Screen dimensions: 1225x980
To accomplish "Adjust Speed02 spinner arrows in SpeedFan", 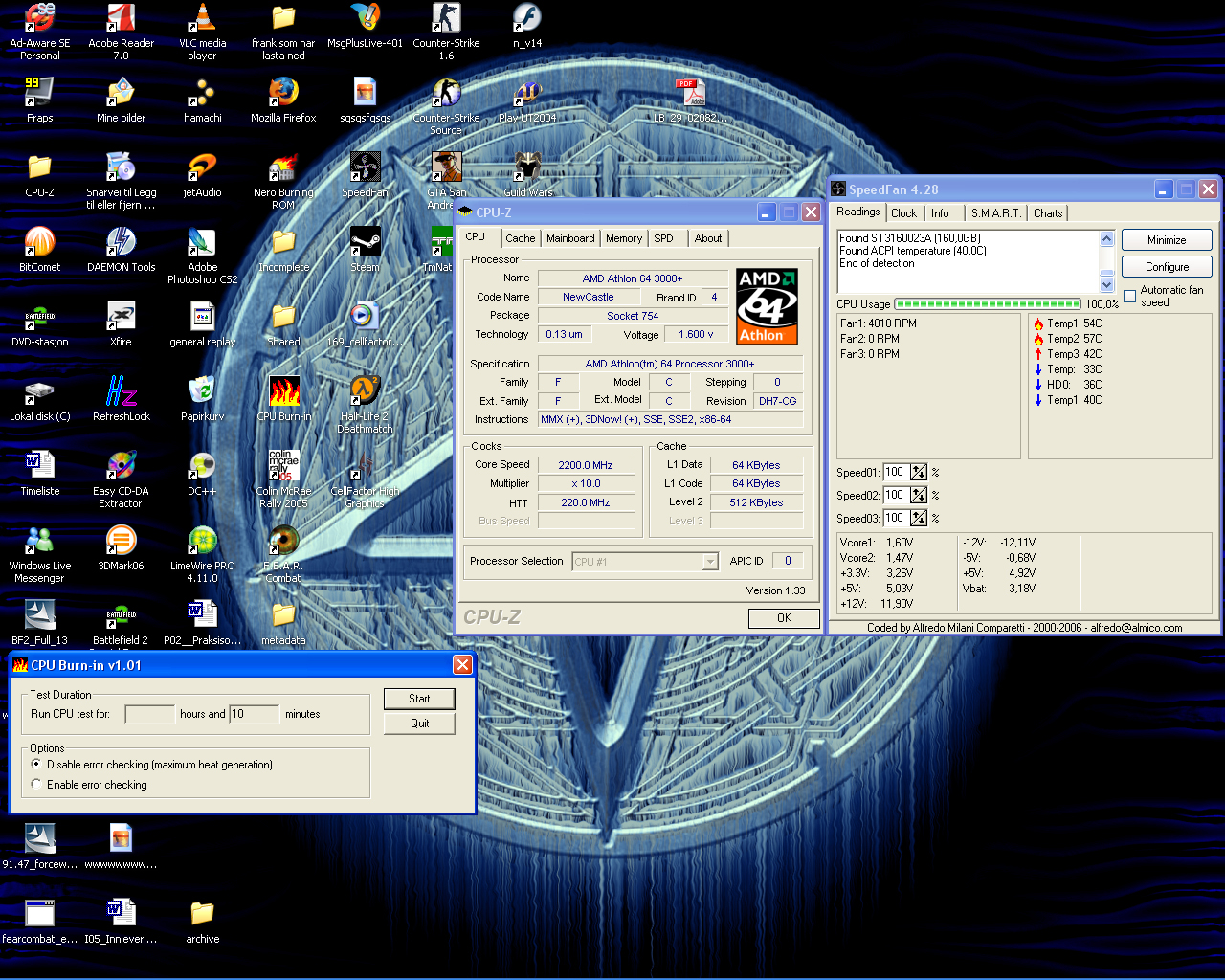I will tap(919, 495).
